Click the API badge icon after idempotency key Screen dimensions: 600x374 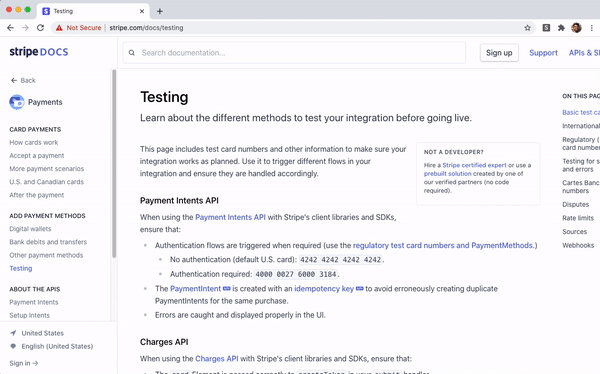tap(360, 289)
